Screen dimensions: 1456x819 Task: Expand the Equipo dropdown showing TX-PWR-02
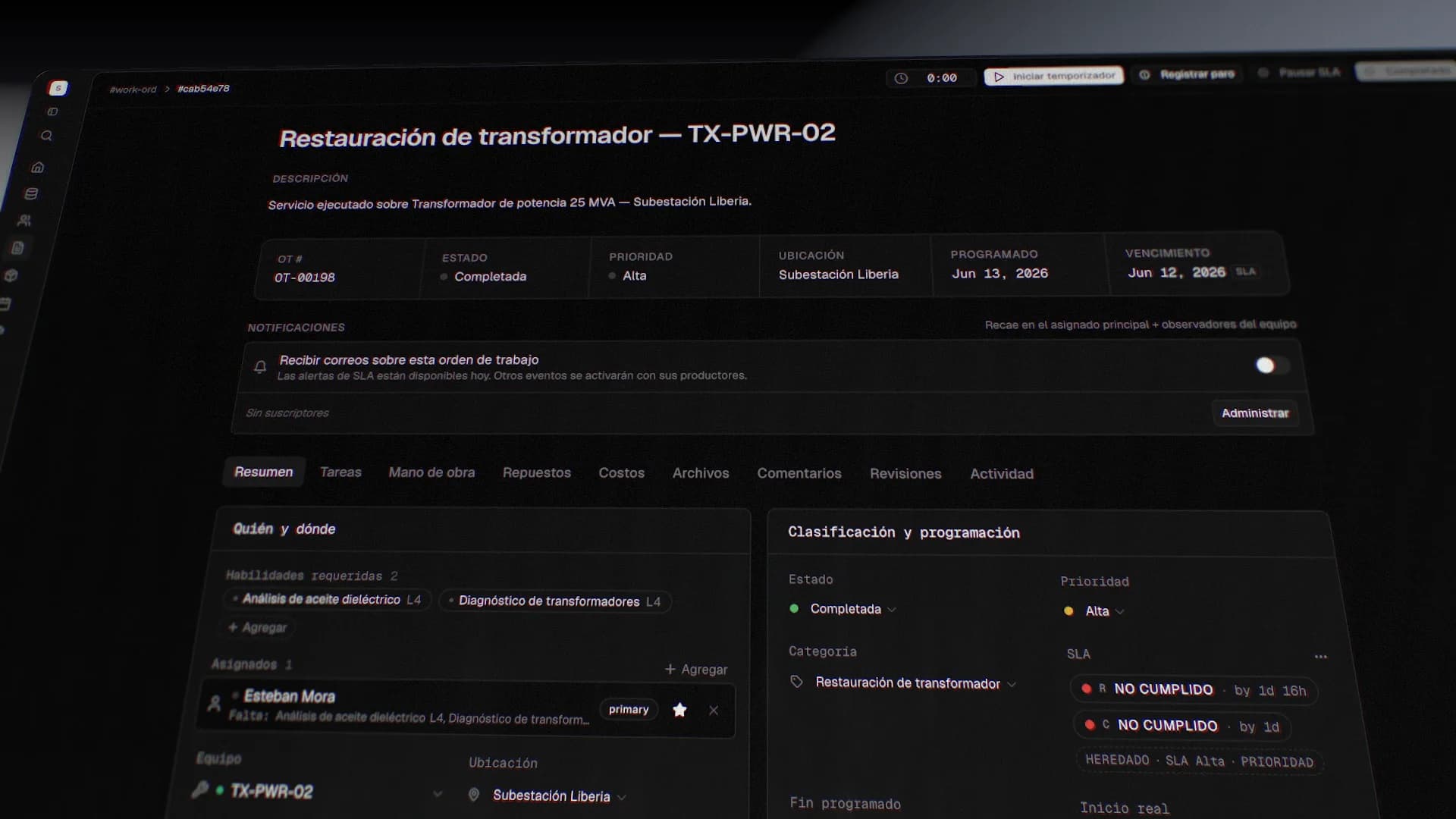(x=318, y=792)
